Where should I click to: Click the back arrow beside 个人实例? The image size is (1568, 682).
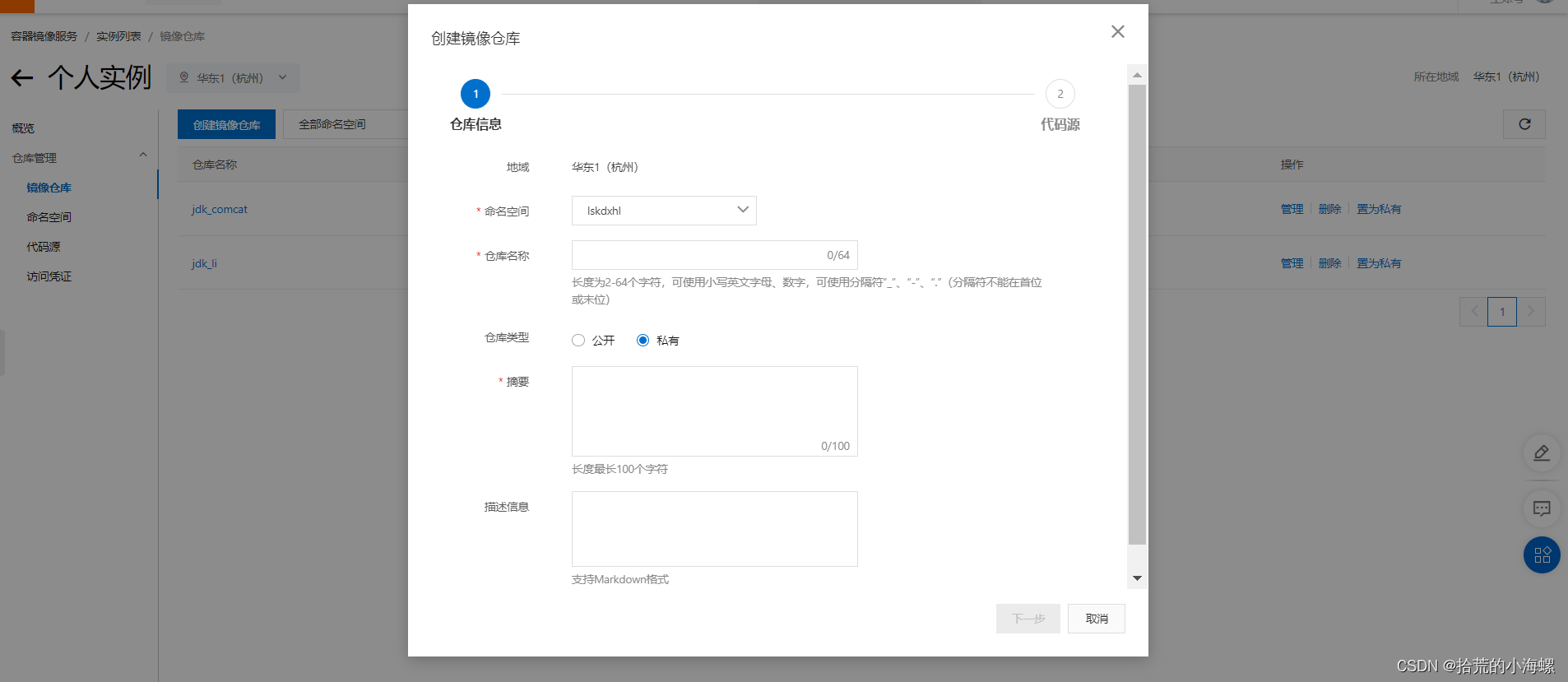tap(22, 78)
